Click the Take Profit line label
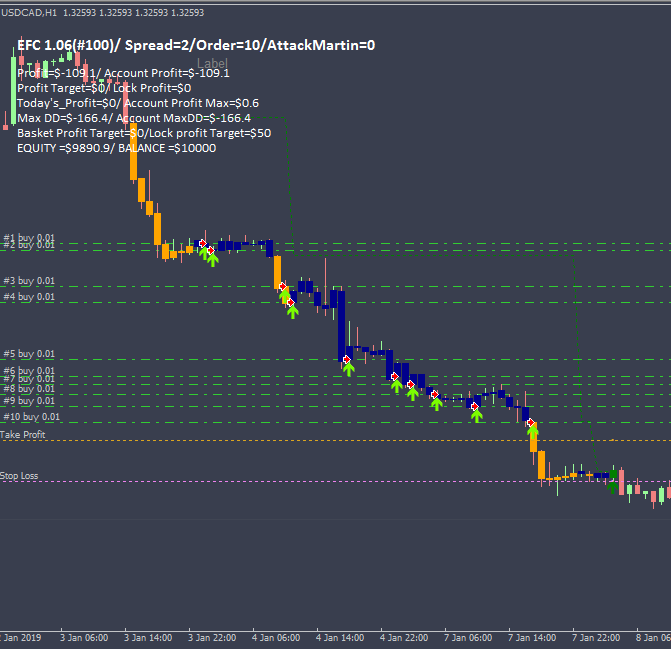The height and width of the screenshot is (649, 671). 23,435
